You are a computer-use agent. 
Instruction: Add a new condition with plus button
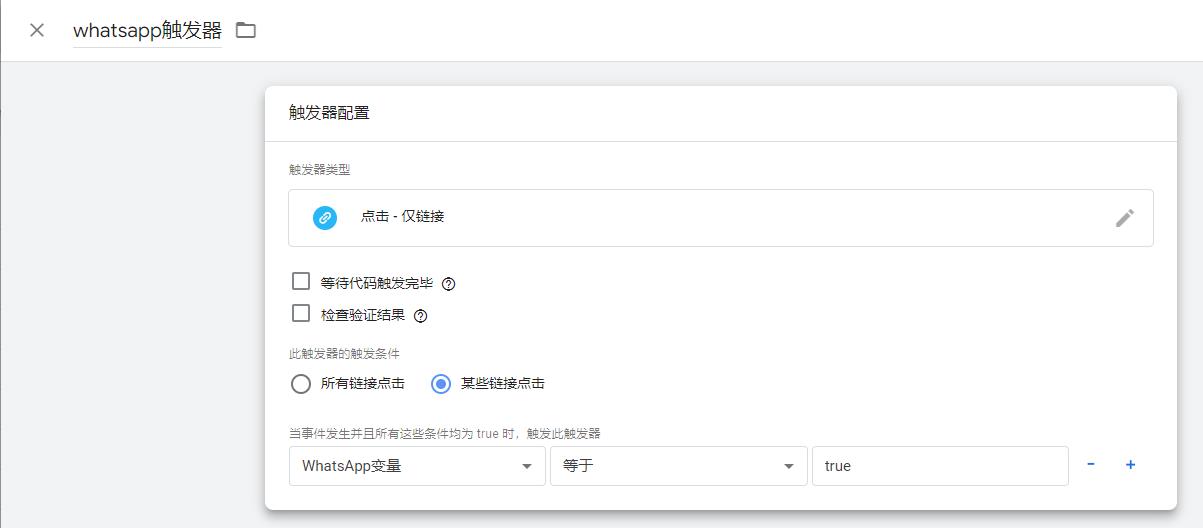click(1131, 465)
